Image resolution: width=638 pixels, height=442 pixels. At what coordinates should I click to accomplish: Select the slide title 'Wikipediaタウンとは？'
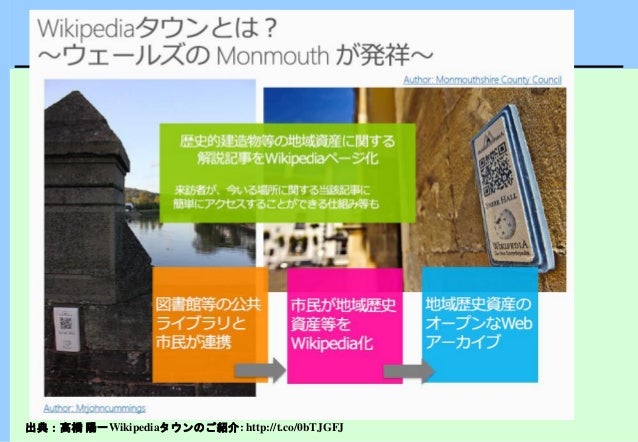point(157,28)
